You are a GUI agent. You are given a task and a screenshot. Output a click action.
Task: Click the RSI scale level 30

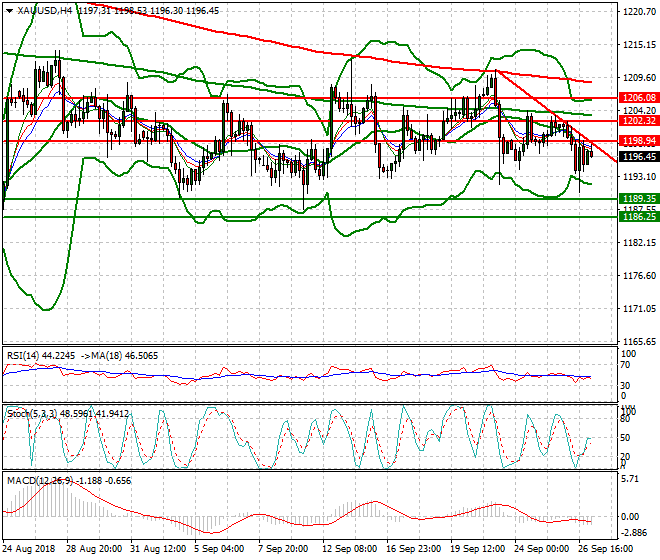pyautogui.click(x=625, y=385)
